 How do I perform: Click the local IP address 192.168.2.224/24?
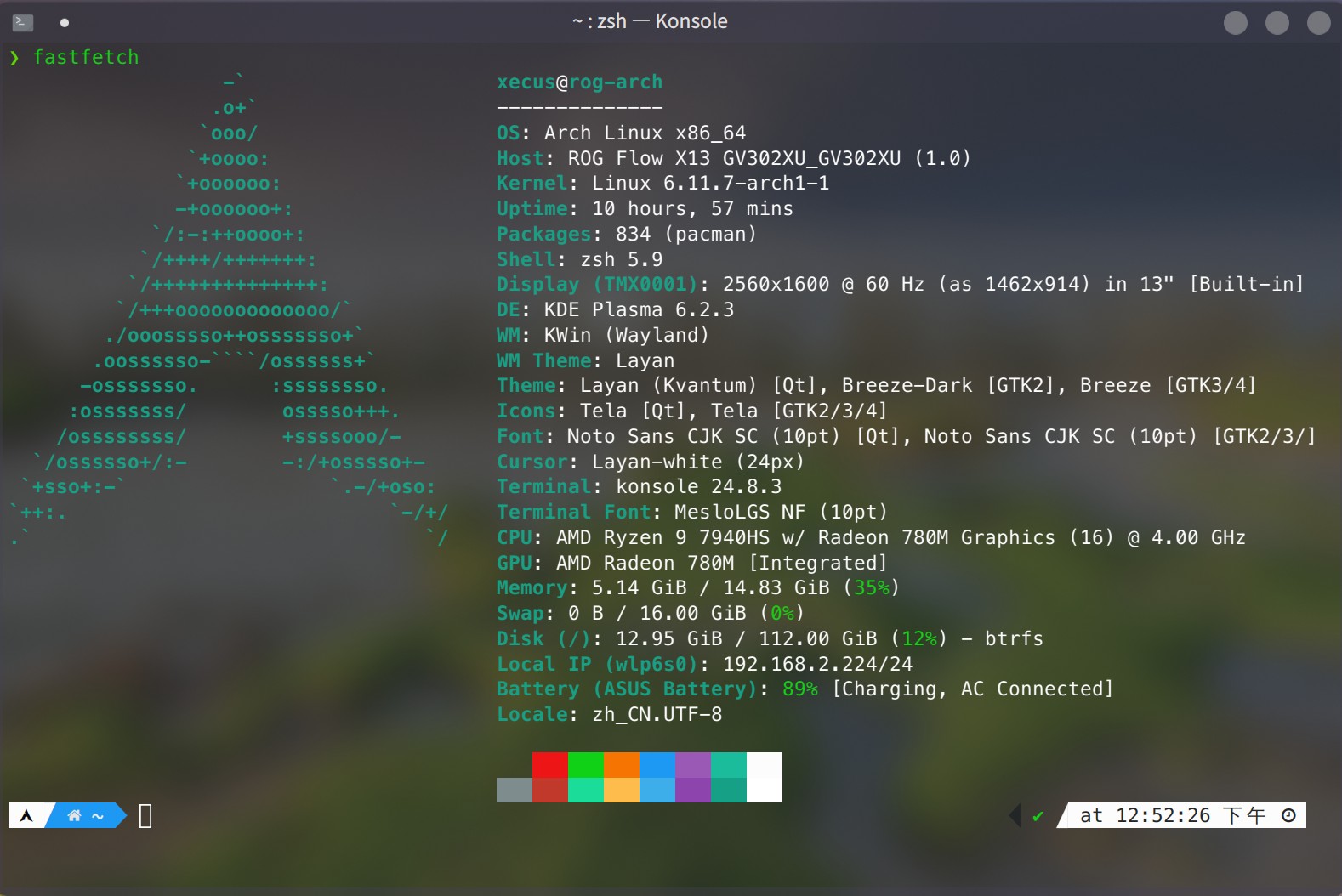(x=817, y=664)
